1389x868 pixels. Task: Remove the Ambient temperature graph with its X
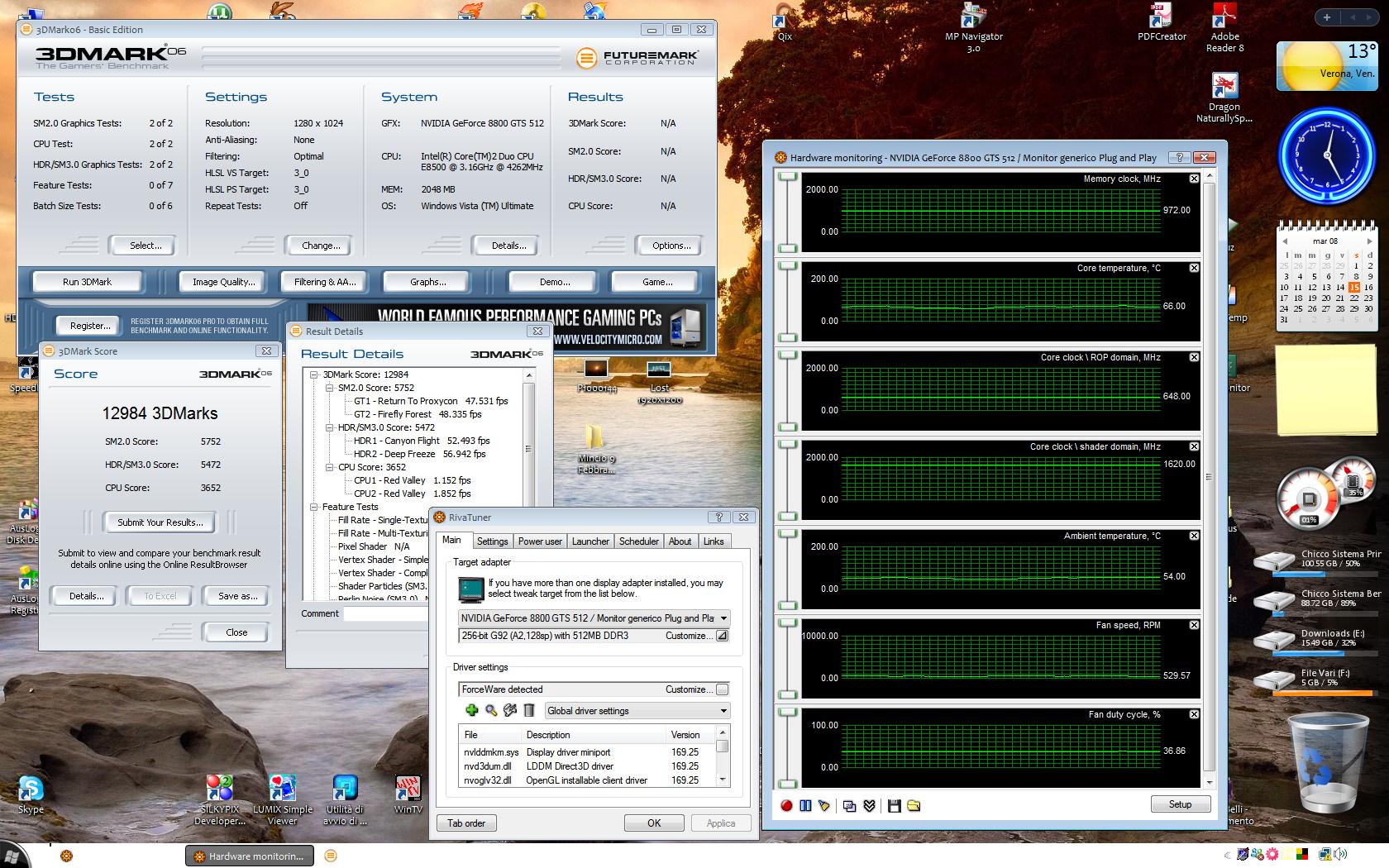(1194, 536)
